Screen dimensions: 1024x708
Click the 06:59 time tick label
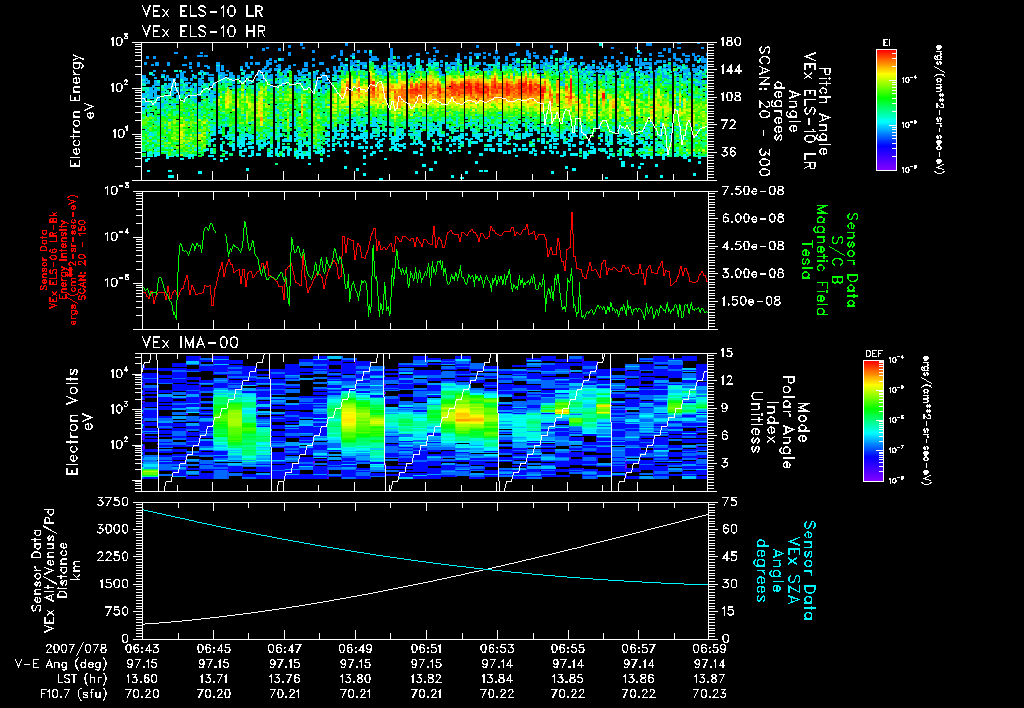[709, 649]
